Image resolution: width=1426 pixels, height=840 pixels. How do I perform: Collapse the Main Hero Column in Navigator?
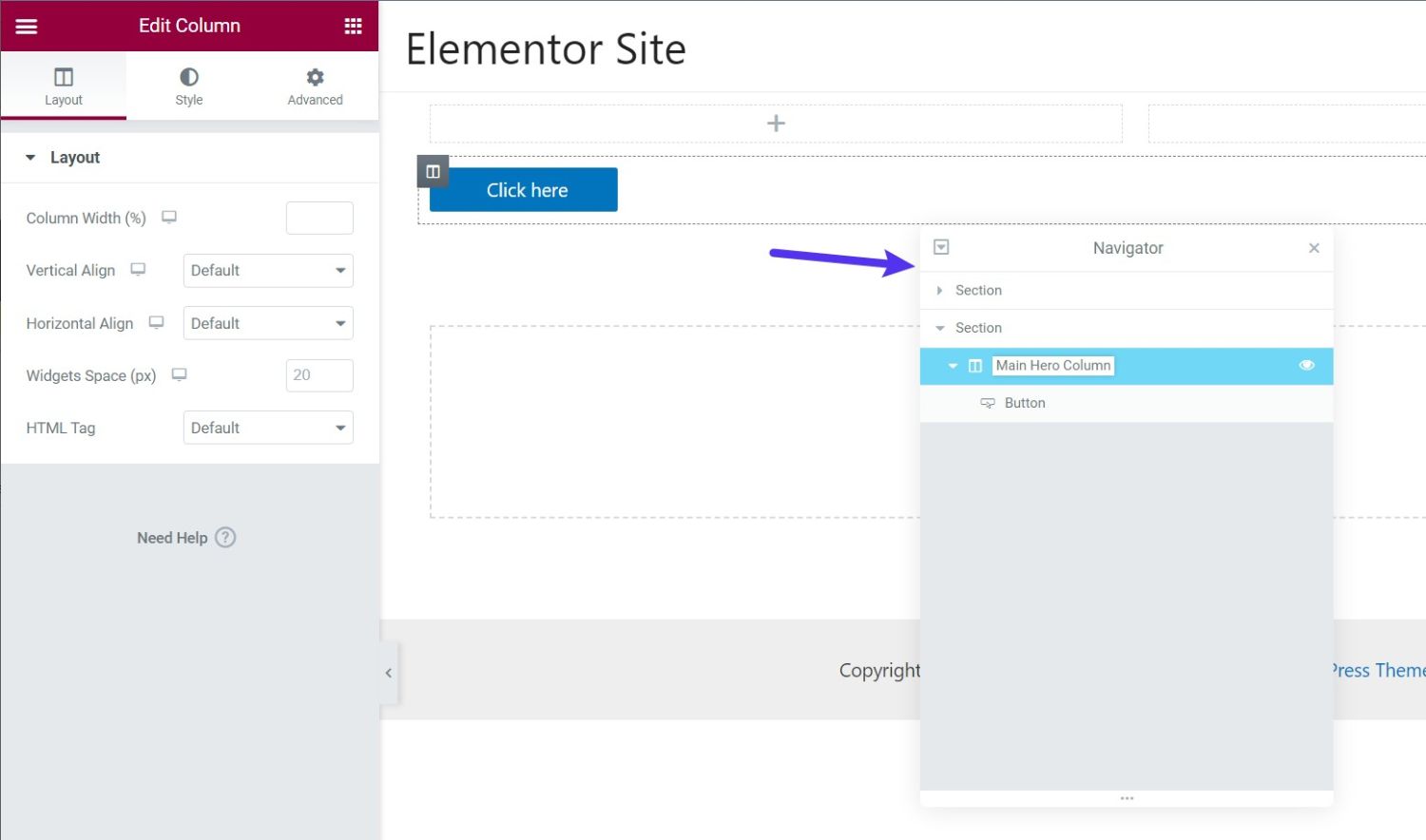point(954,366)
